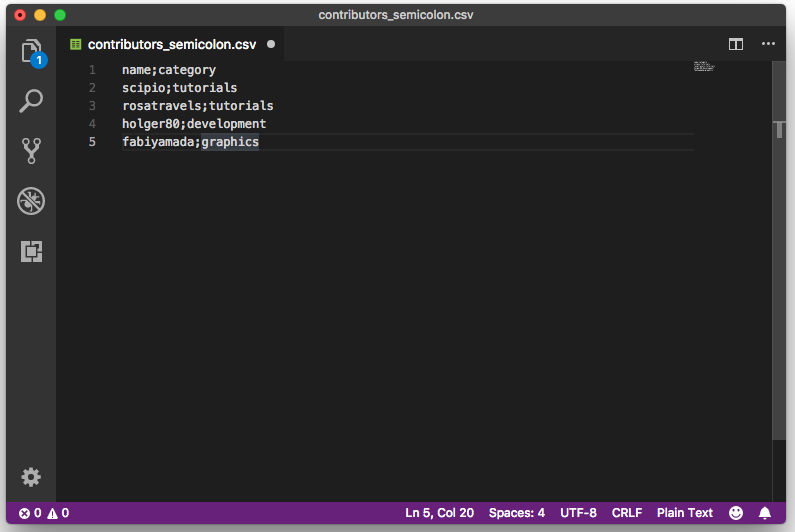
Task: Open the feedback smiley icon
Action: (x=736, y=513)
